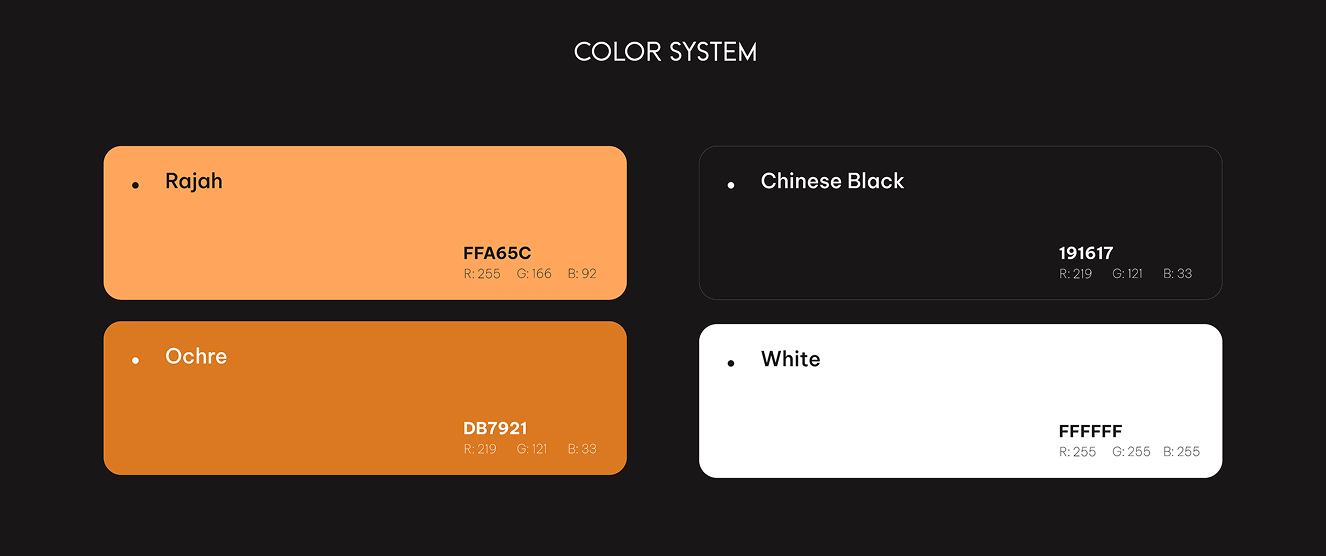Click the R: 219 value in Ochre card

point(480,449)
